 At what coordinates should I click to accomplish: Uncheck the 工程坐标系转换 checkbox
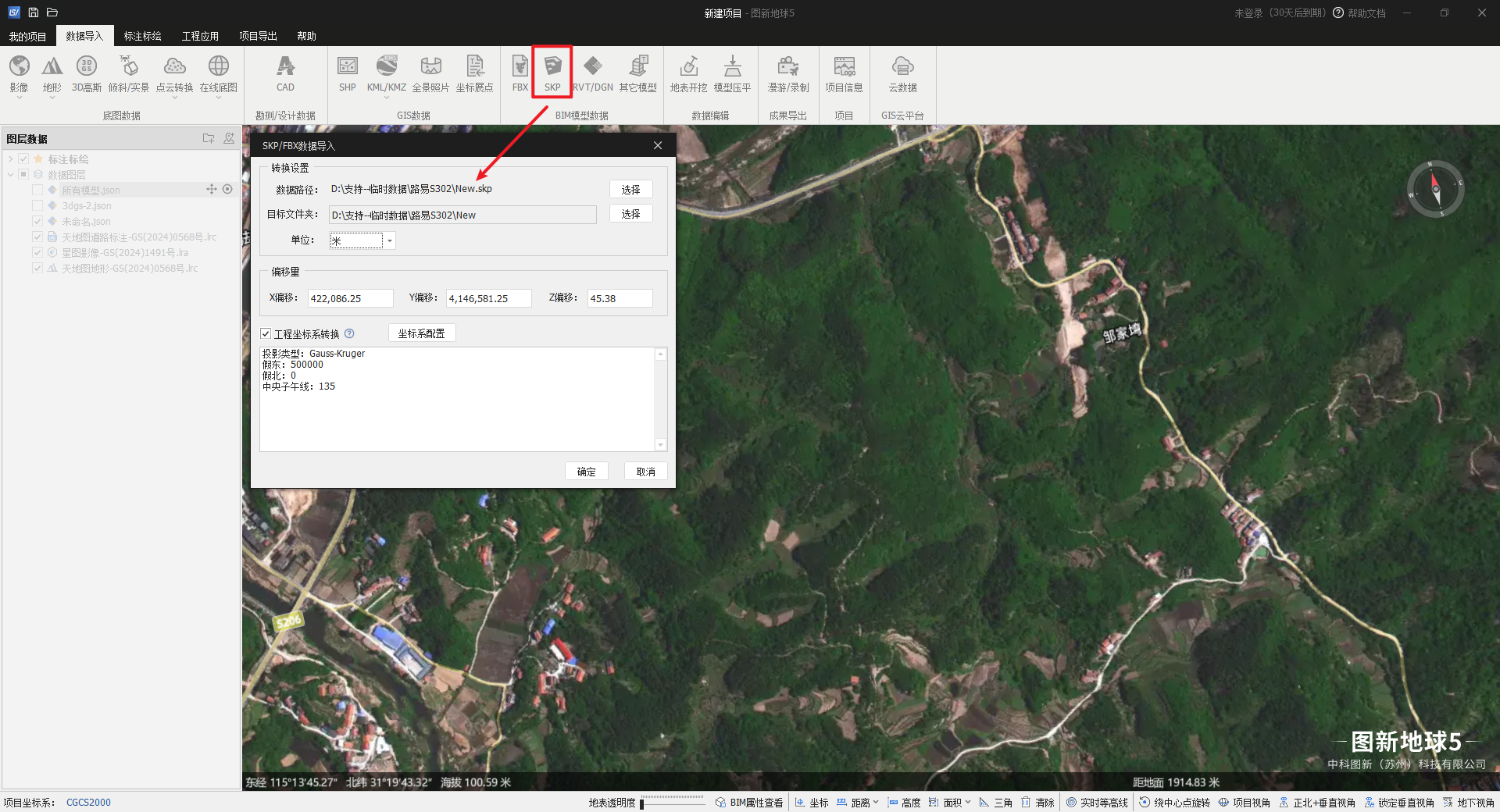[266, 334]
